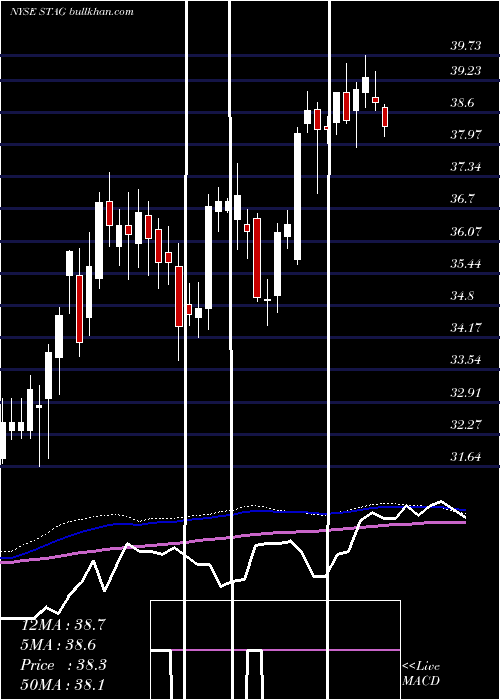Click the 38.6 price axis label

click(462, 103)
